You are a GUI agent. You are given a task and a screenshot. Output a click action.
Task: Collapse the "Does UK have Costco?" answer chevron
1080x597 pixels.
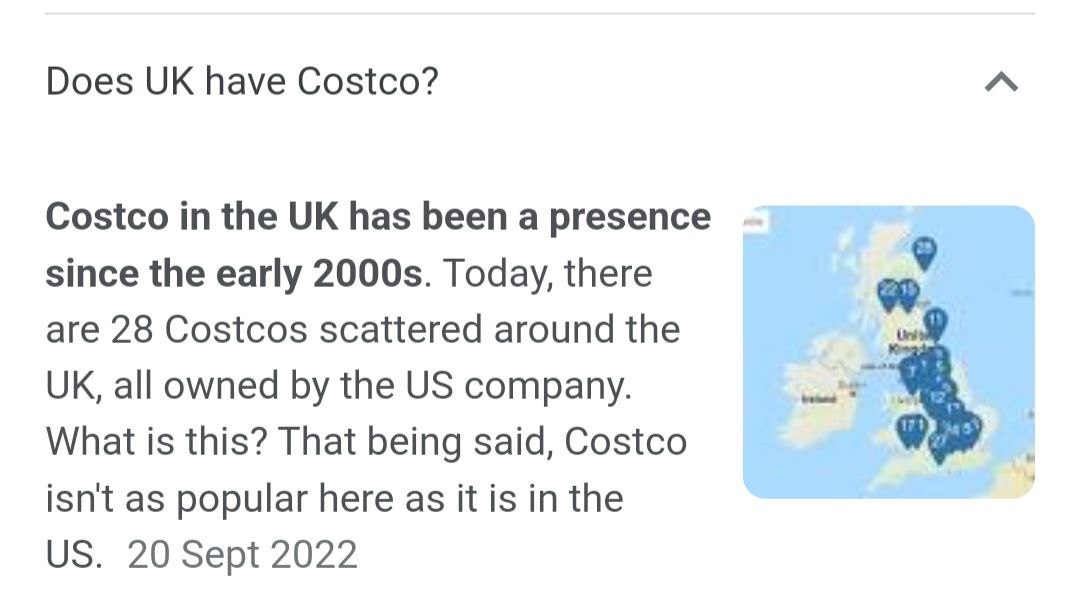coord(1001,82)
